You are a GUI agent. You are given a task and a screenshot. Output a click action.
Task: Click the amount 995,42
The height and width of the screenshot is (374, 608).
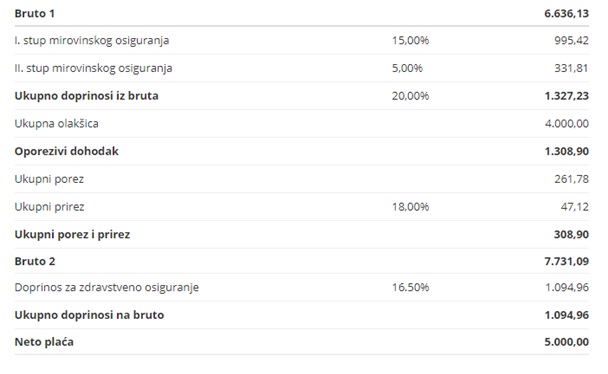tap(571, 40)
